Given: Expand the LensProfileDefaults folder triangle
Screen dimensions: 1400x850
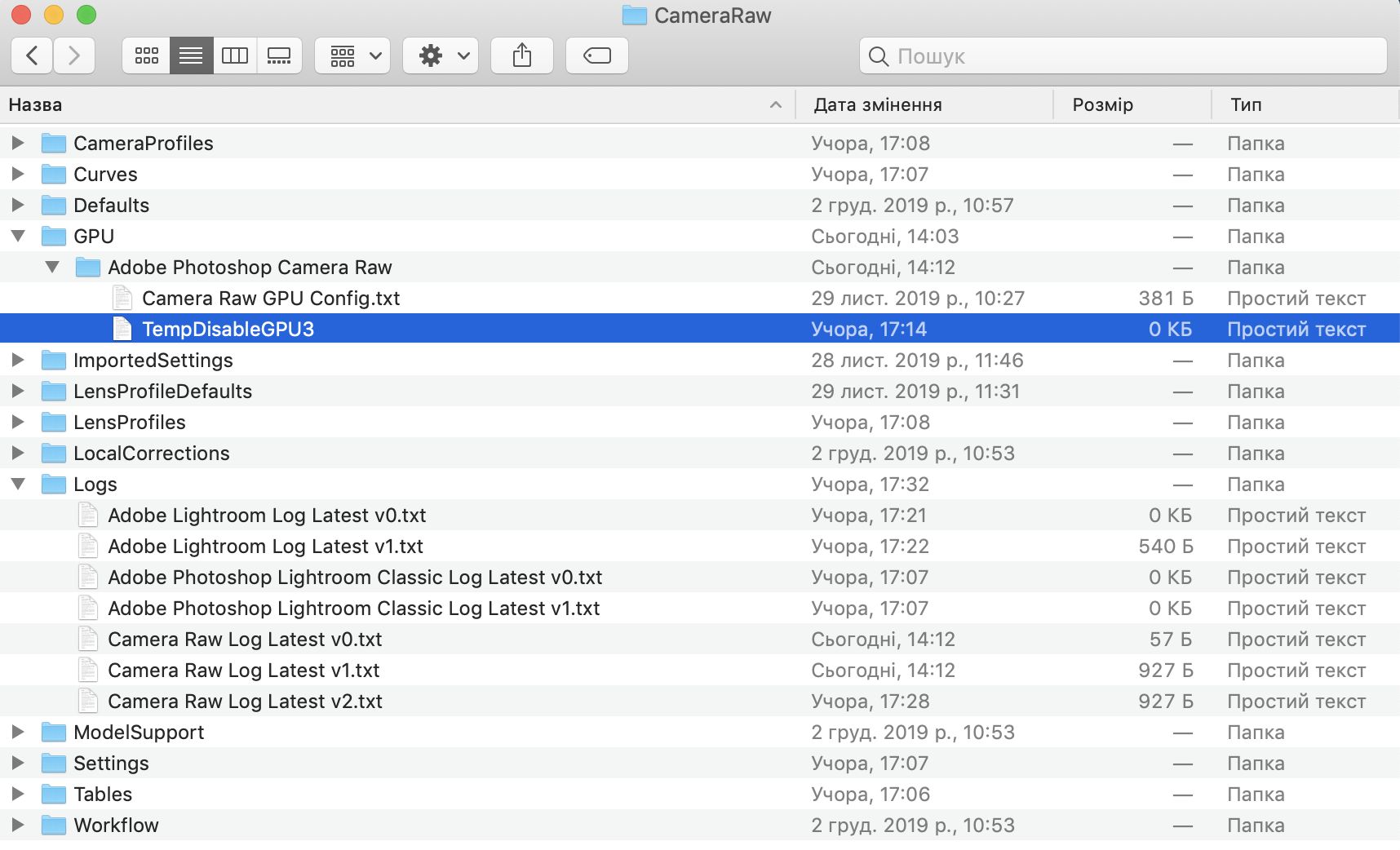Looking at the screenshot, I should pyautogui.click(x=18, y=391).
